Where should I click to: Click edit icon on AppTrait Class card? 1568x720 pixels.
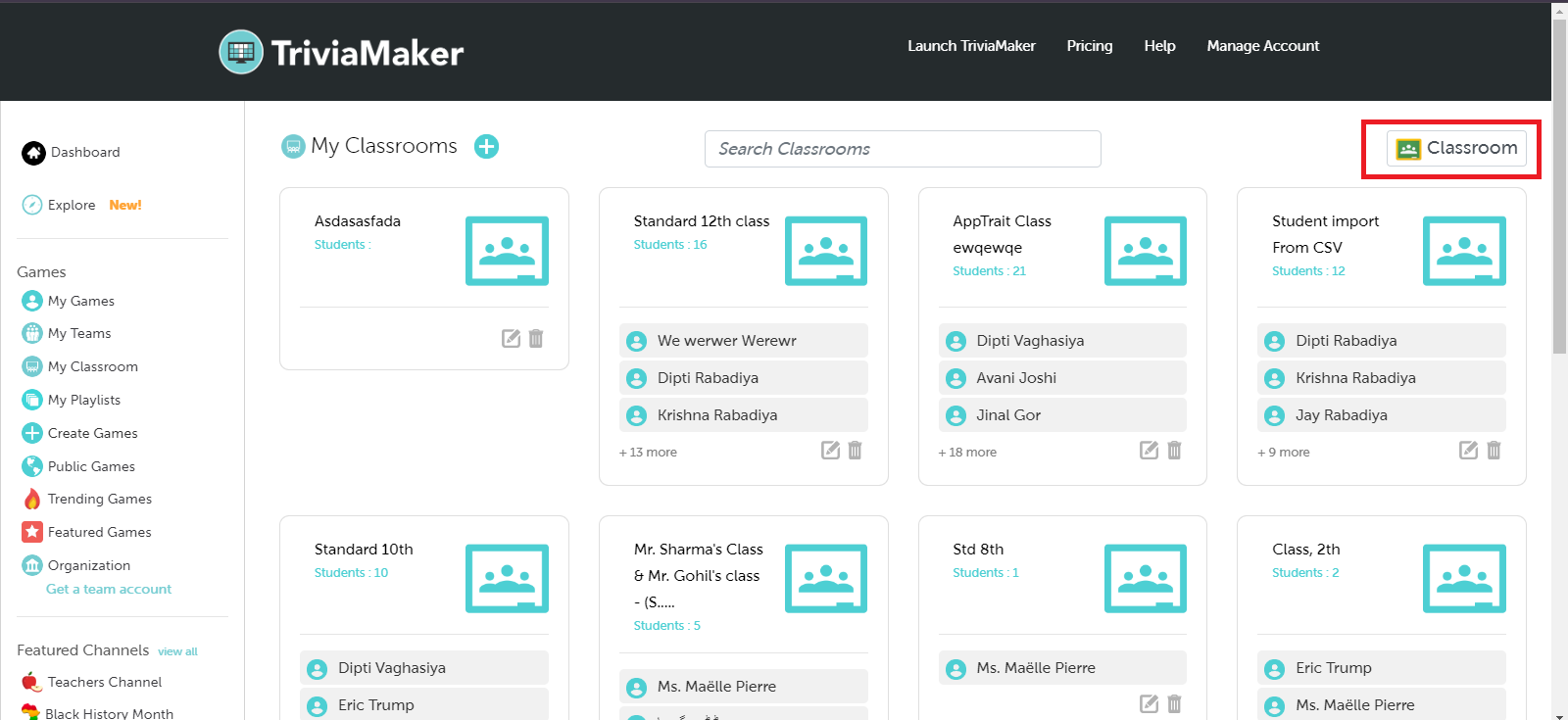coord(1149,451)
